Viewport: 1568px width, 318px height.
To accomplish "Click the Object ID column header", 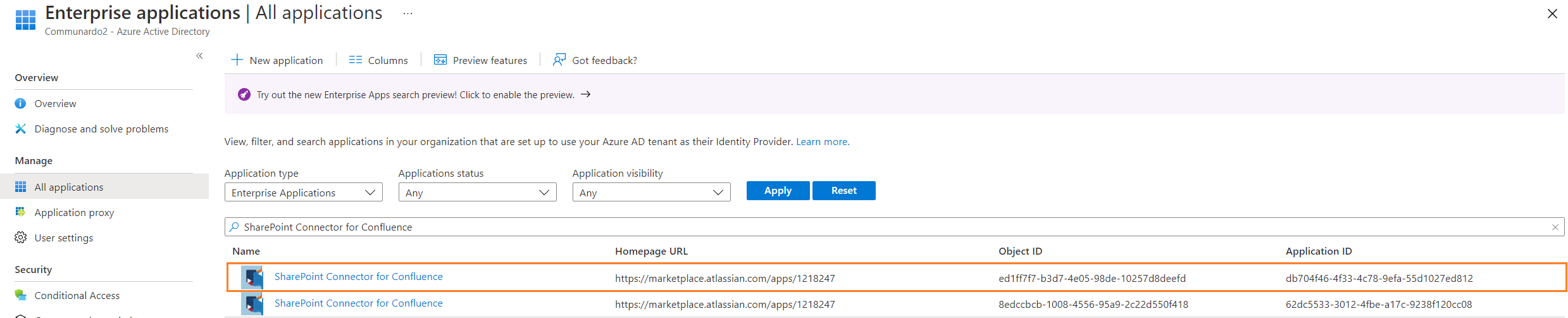I will pos(1020,251).
